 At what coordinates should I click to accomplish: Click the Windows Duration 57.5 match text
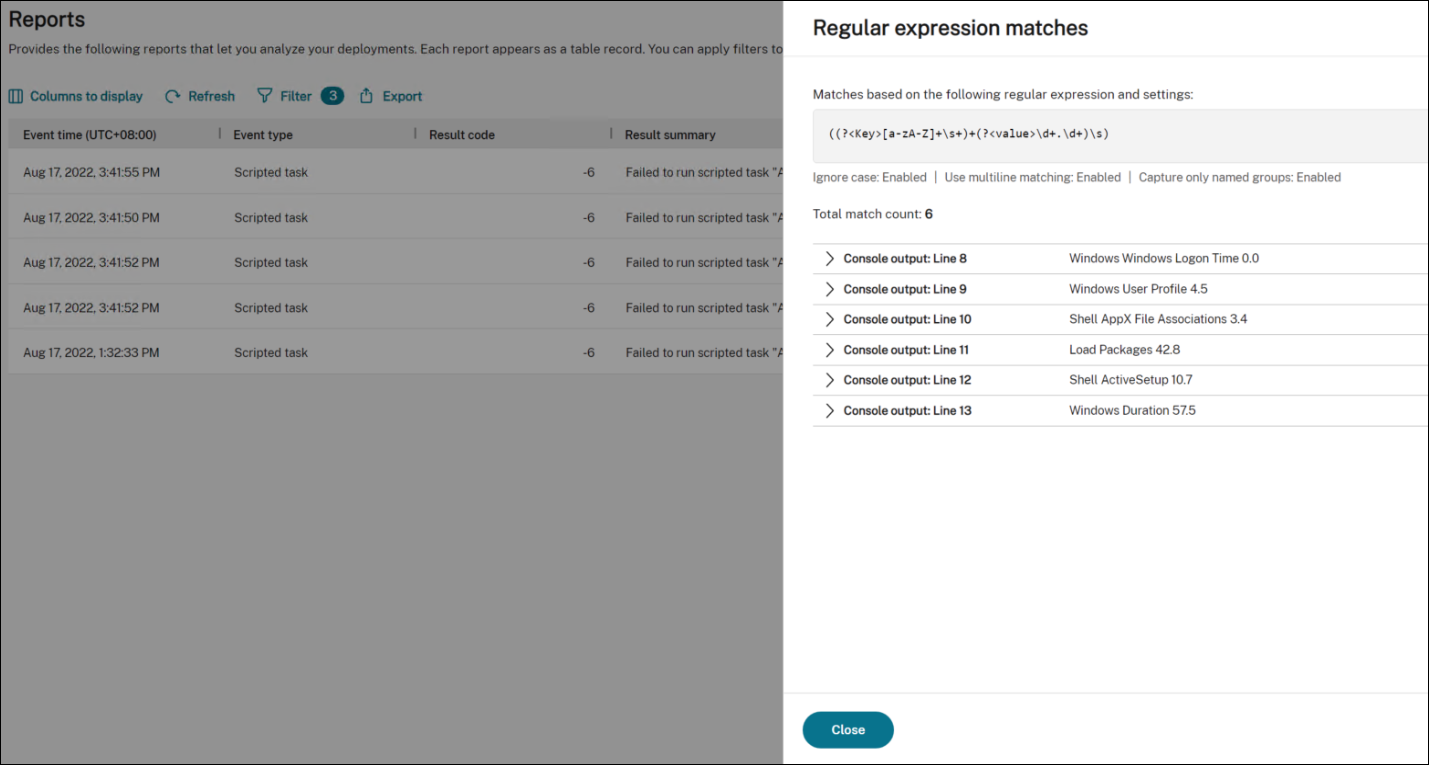pos(1132,411)
